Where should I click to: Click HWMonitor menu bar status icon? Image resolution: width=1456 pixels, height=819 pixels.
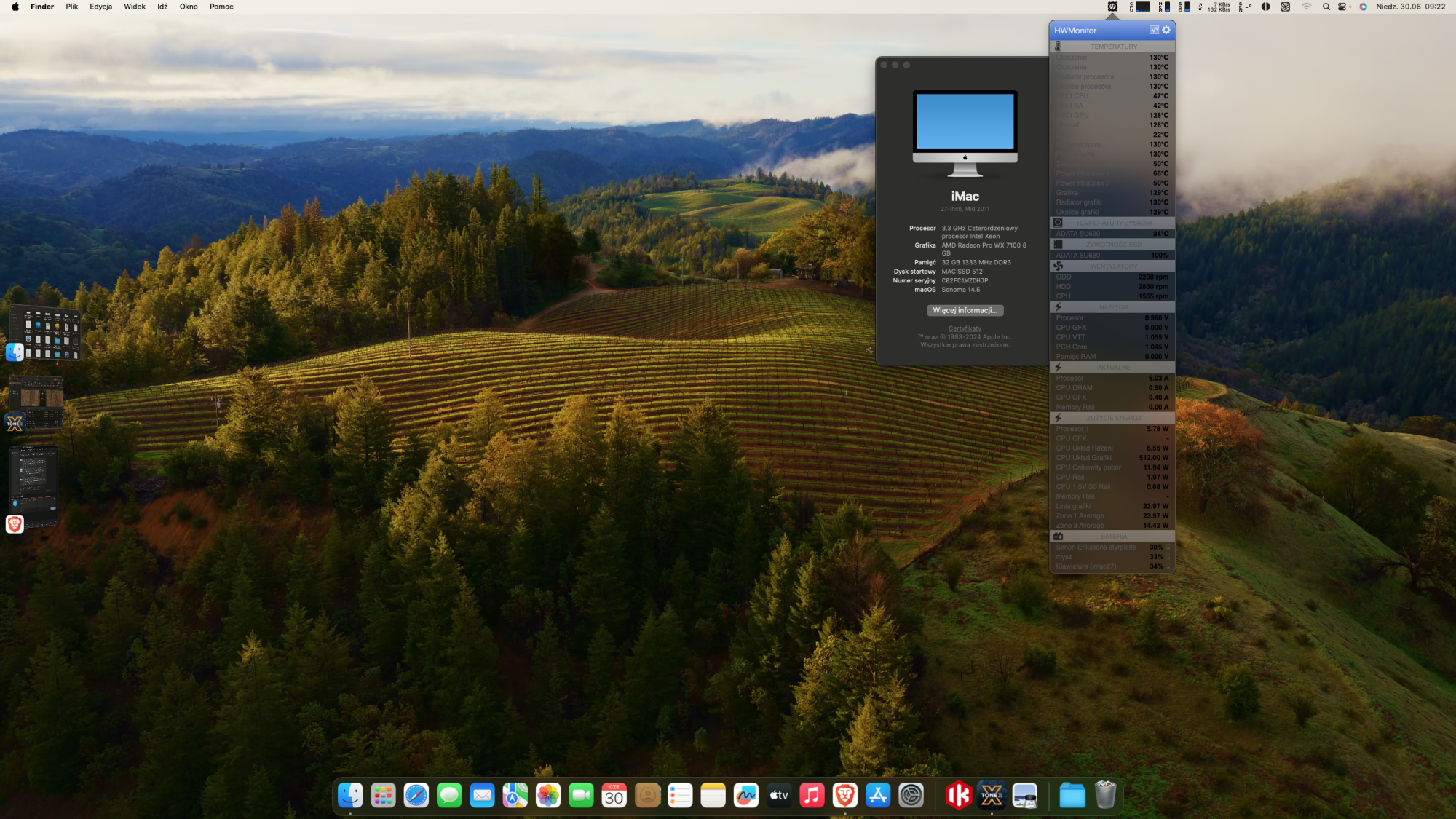tap(1112, 7)
